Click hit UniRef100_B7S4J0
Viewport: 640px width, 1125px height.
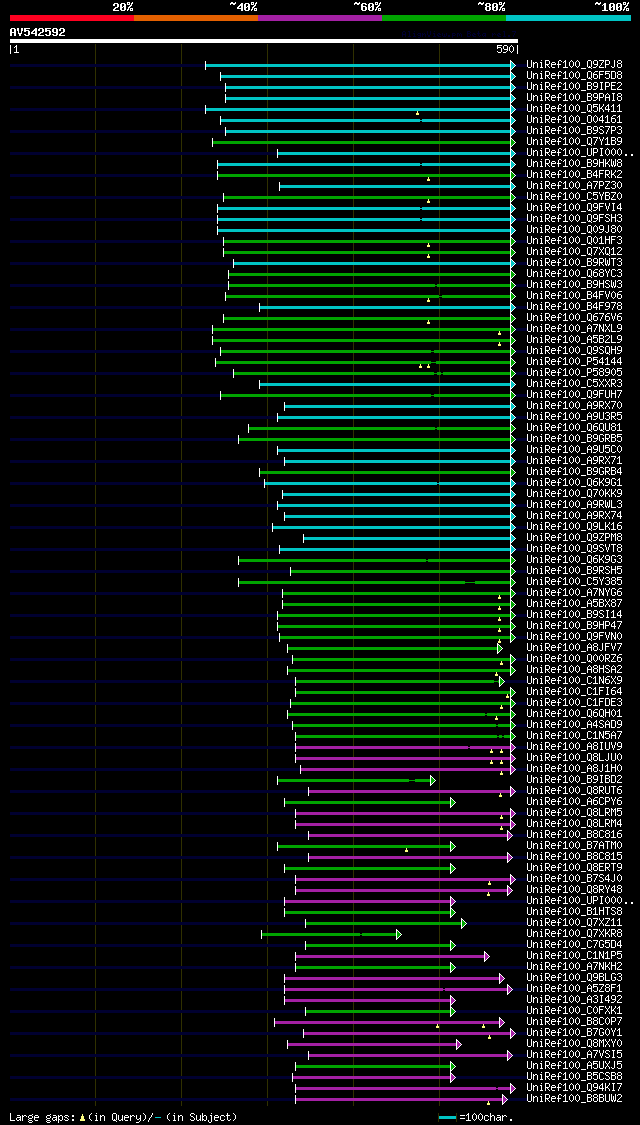[x=574, y=879]
